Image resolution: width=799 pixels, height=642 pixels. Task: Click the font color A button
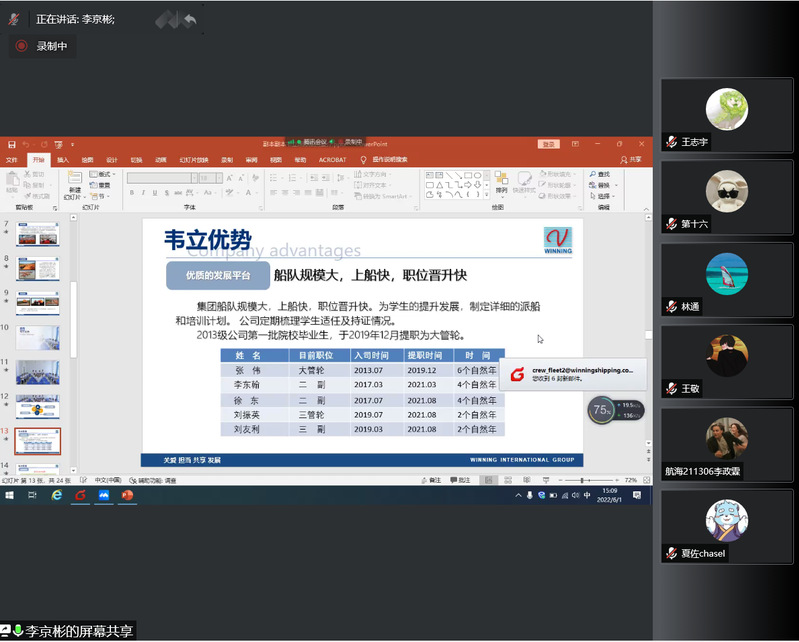(249, 193)
